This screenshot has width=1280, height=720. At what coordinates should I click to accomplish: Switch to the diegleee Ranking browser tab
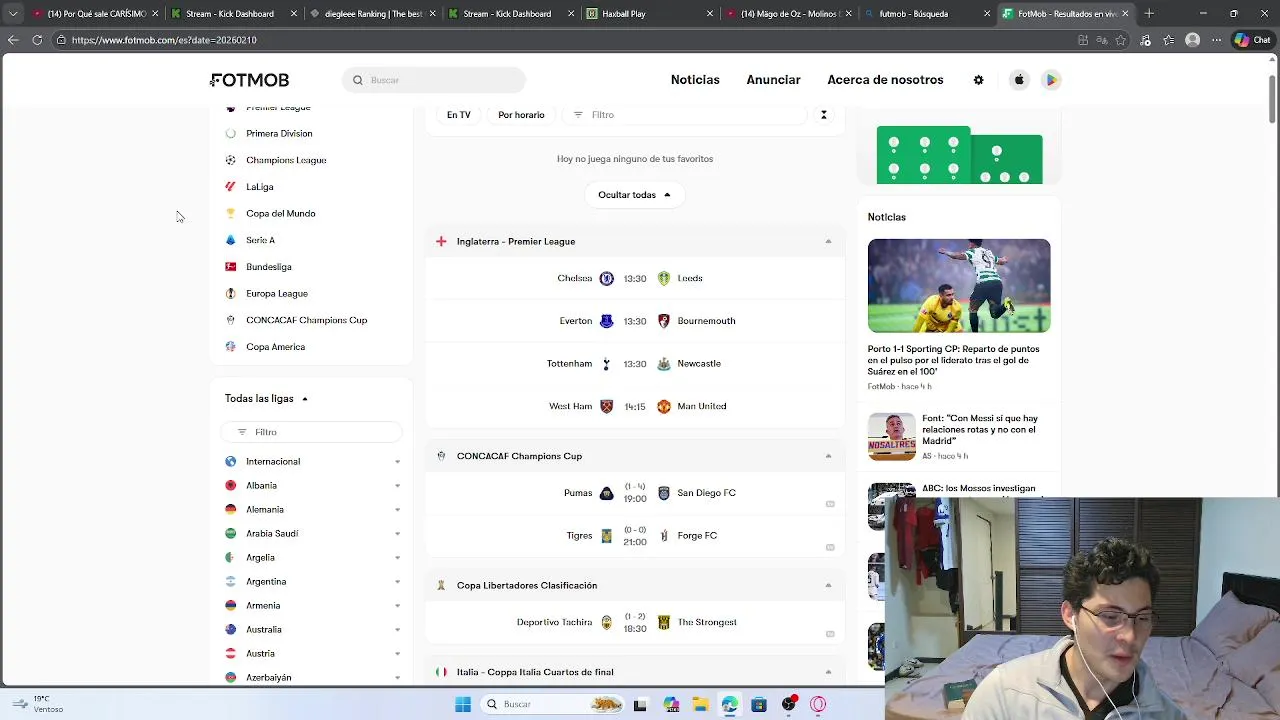coord(371,14)
